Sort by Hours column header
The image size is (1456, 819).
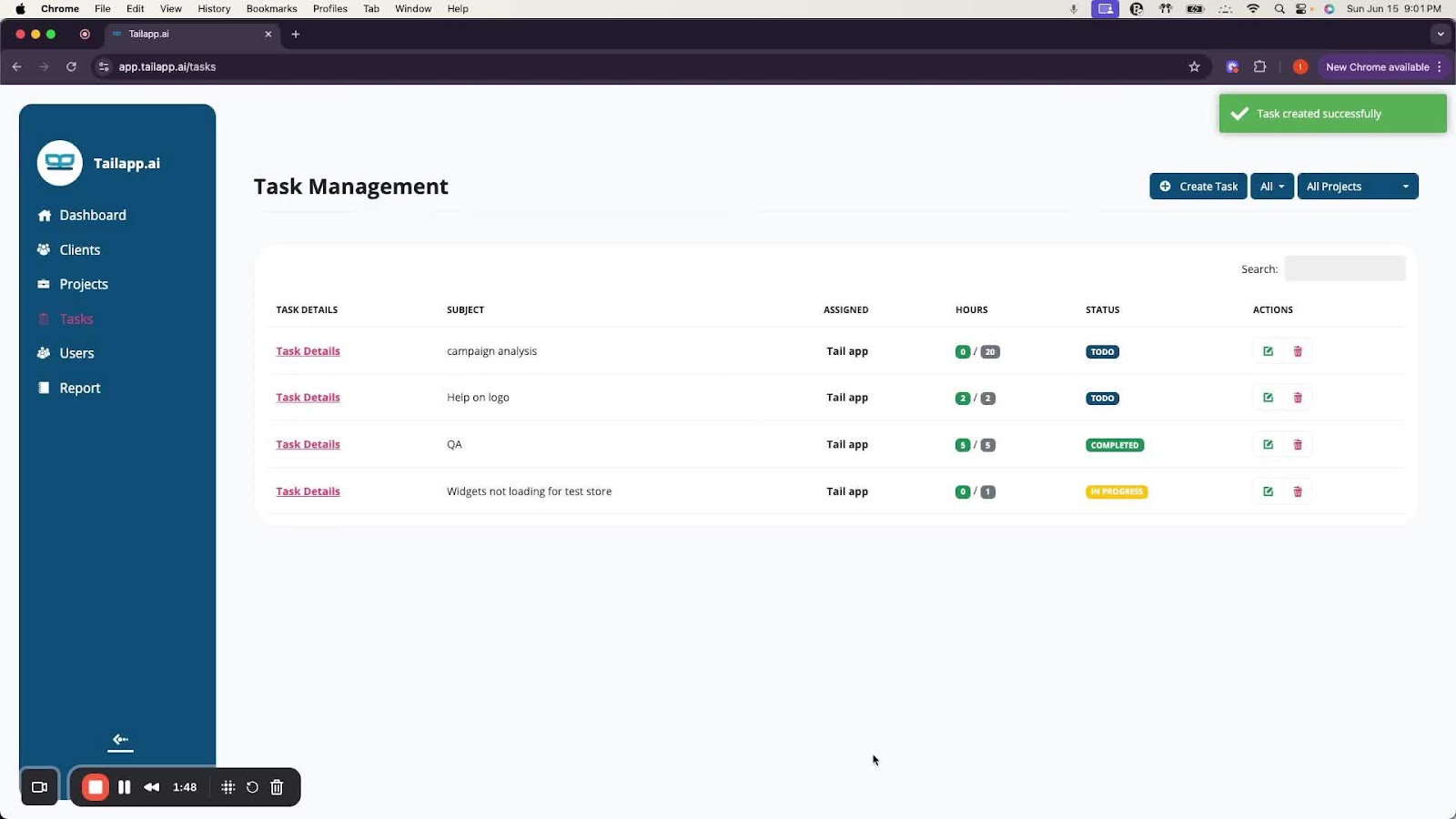971,310
